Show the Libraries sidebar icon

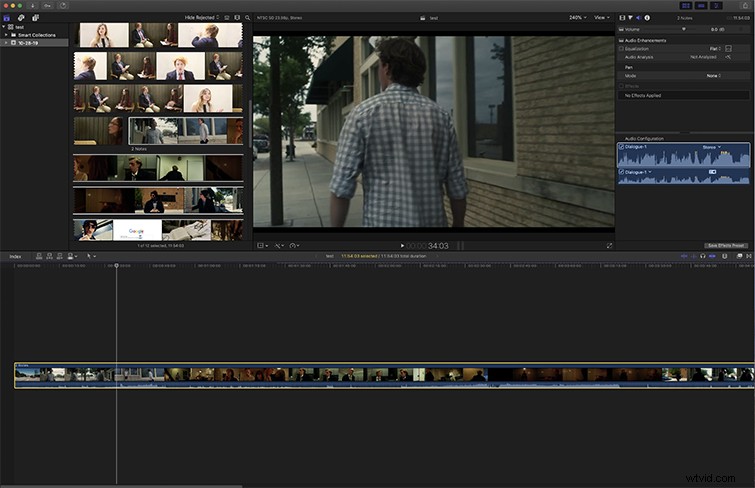(x=7, y=18)
